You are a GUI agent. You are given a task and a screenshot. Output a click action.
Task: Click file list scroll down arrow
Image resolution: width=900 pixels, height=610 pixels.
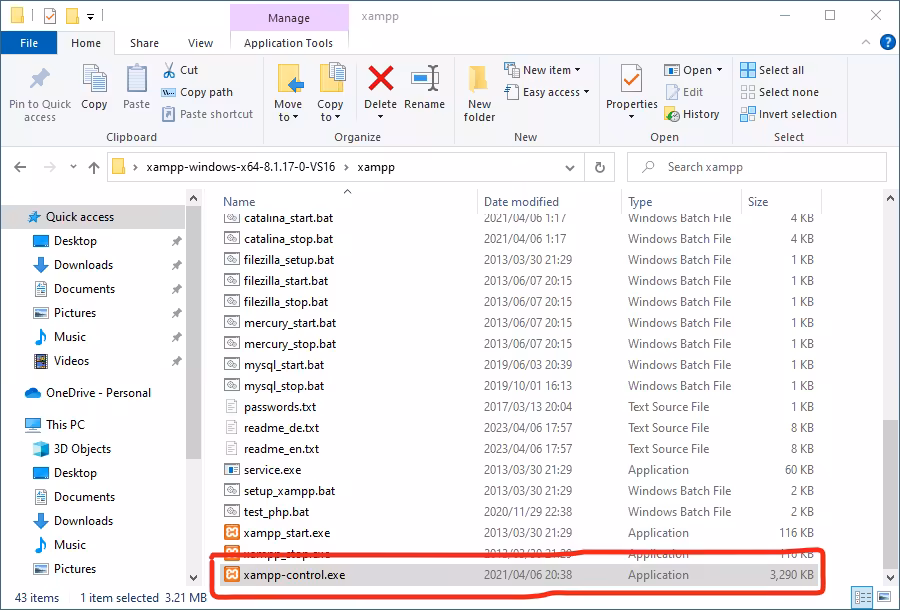(890, 577)
